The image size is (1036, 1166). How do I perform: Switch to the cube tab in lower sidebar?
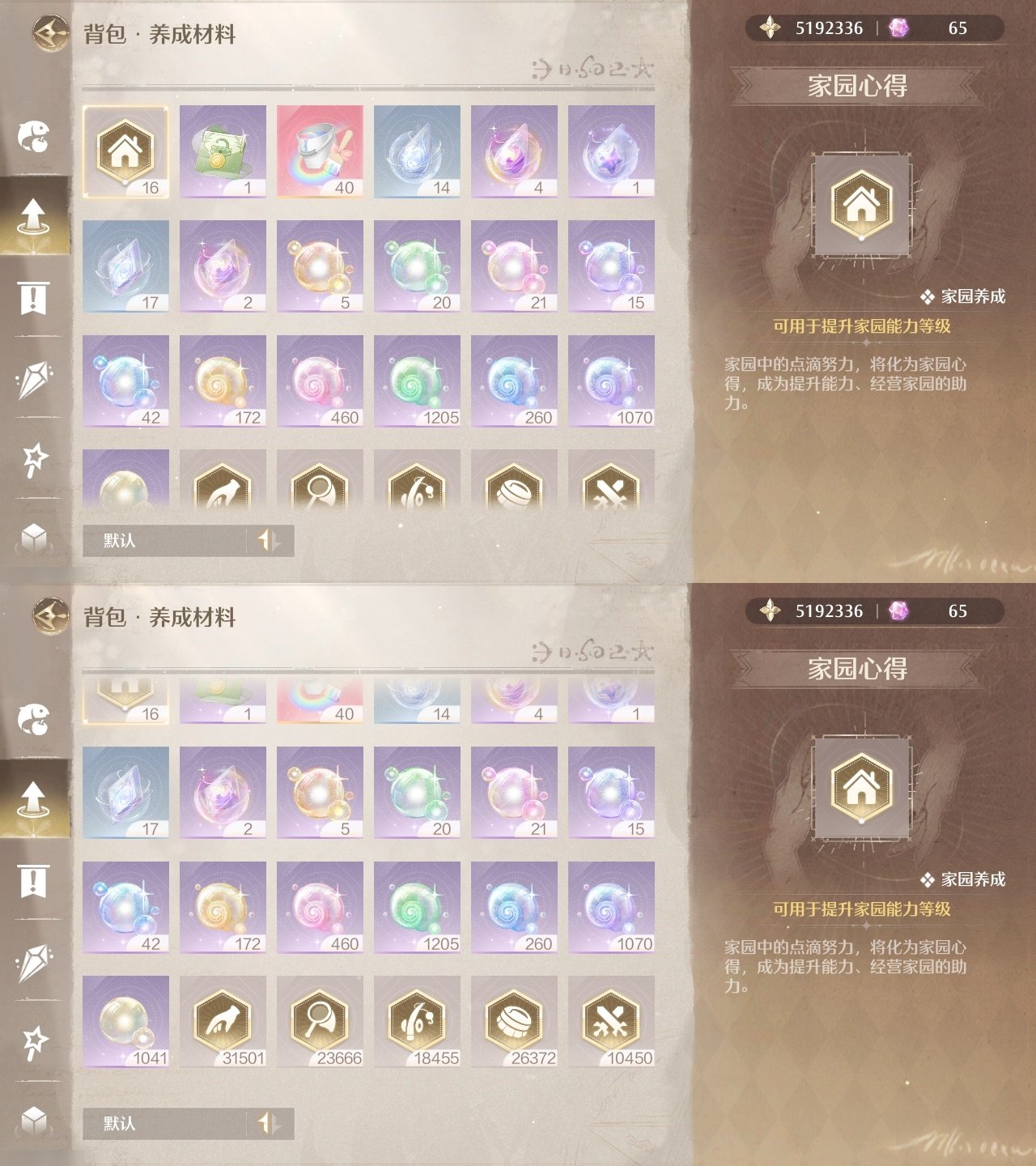click(34, 1120)
